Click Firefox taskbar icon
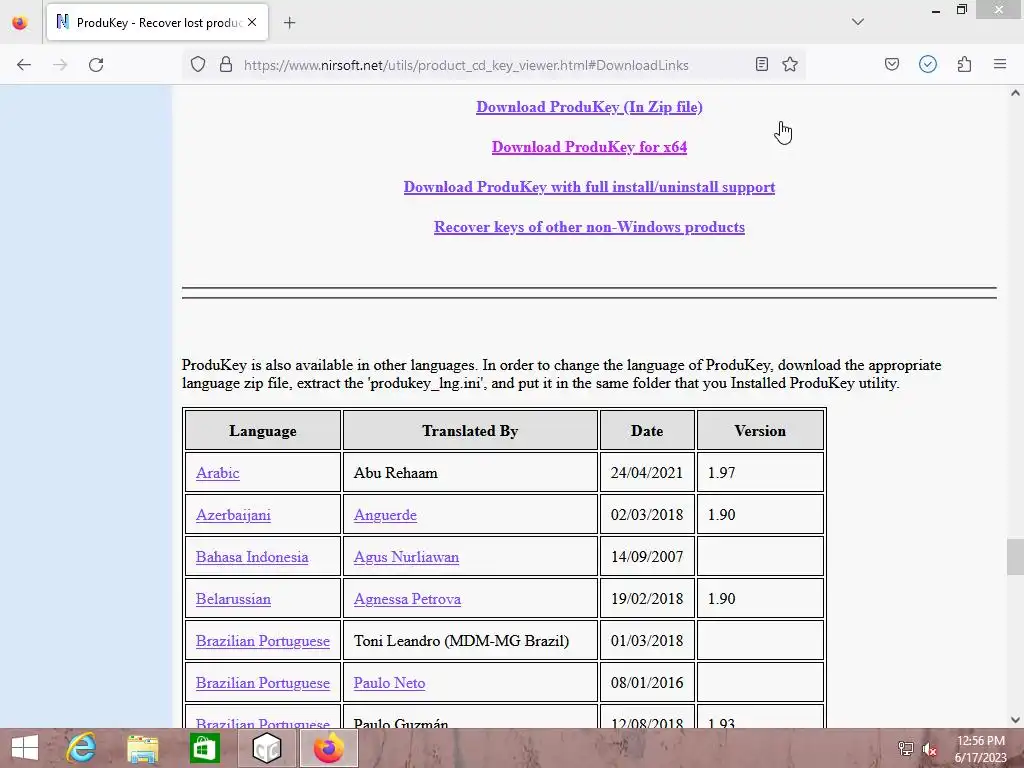This screenshot has width=1024, height=768. (x=328, y=748)
